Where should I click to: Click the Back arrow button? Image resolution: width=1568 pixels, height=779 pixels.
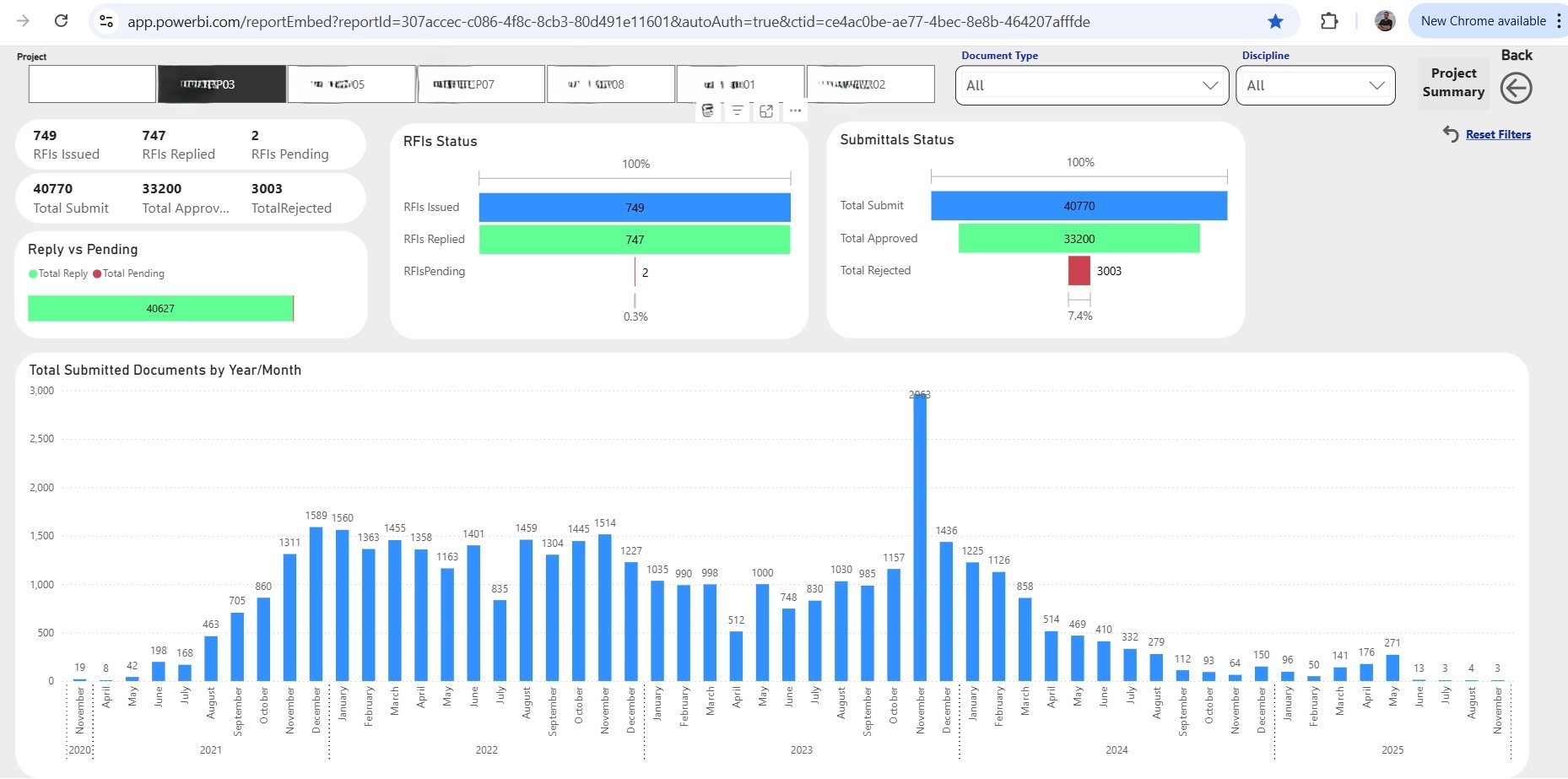click(x=1516, y=88)
